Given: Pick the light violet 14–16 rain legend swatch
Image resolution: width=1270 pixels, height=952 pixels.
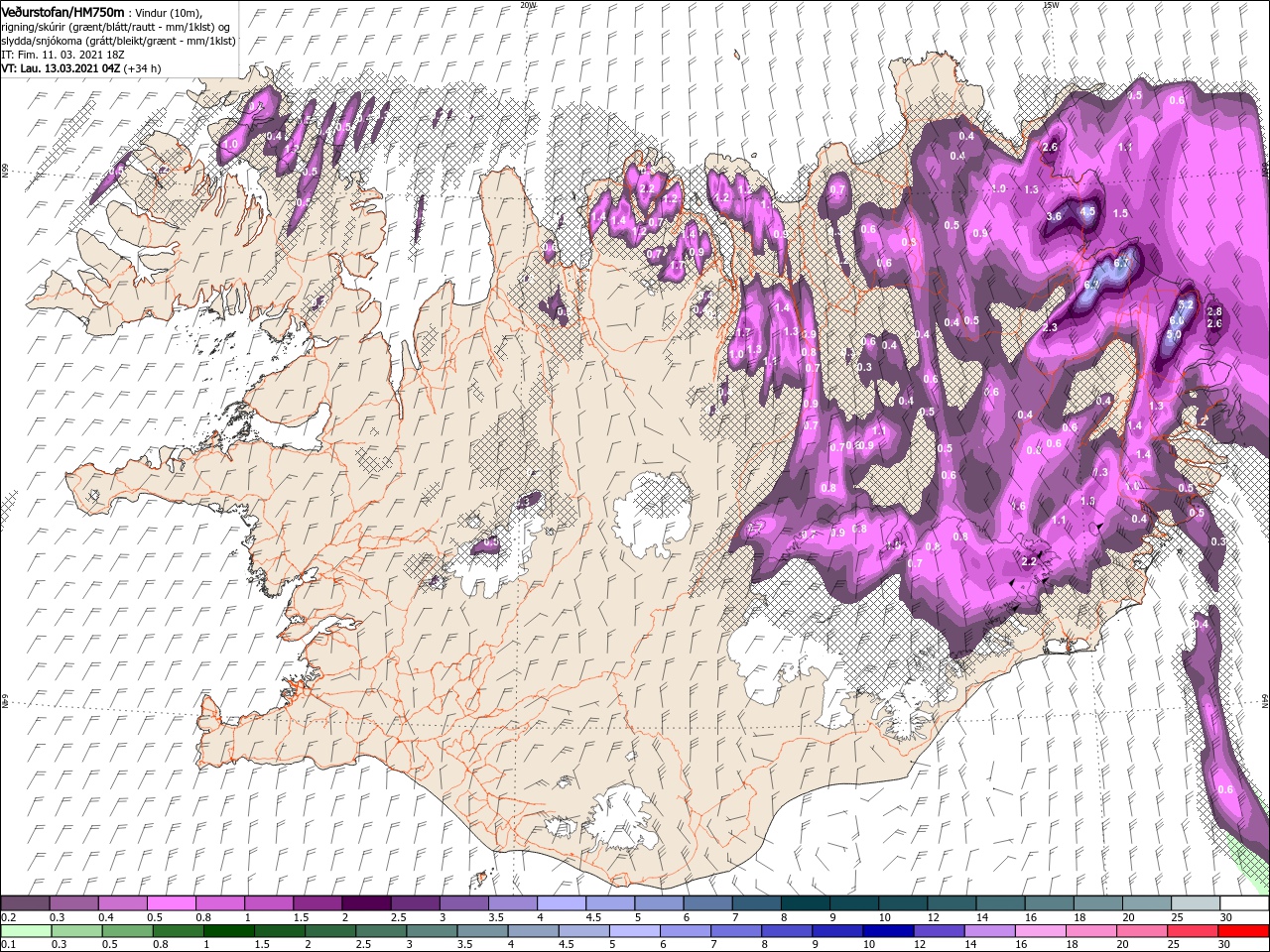Looking at the screenshot, I should coord(990,931).
